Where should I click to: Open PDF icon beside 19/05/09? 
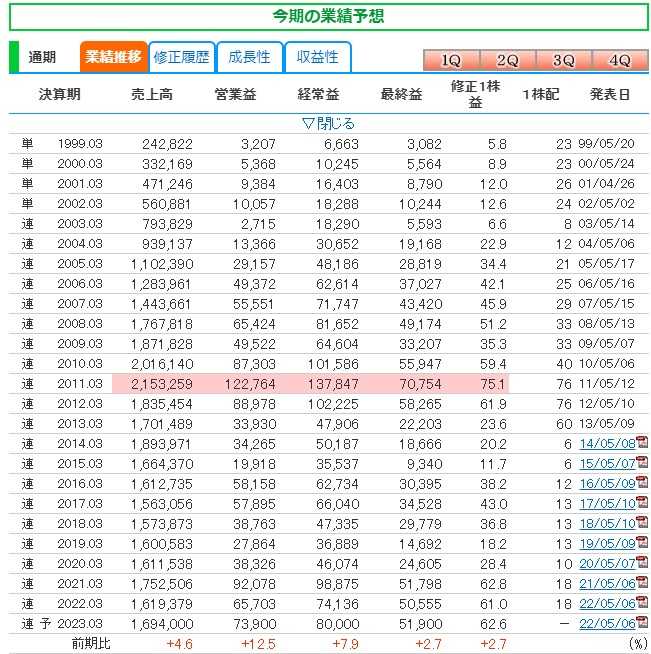click(642, 542)
